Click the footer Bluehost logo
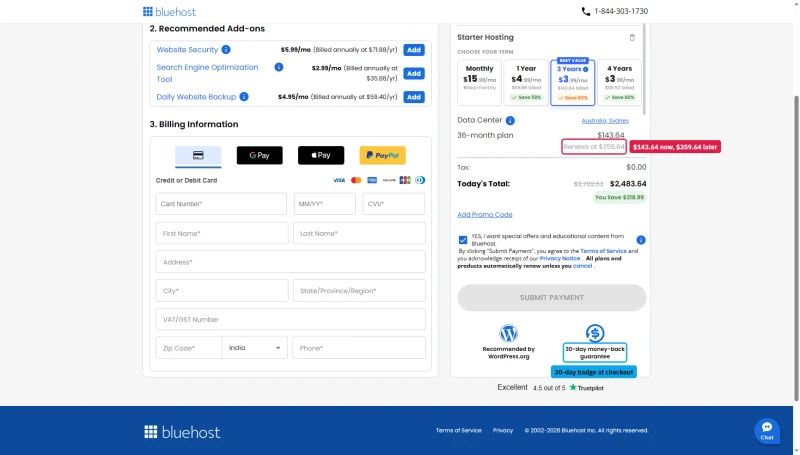 182,432
